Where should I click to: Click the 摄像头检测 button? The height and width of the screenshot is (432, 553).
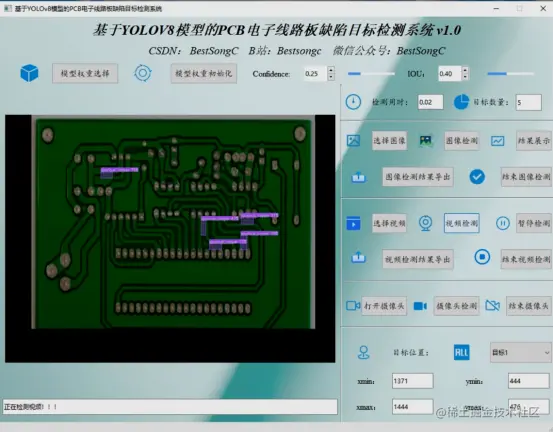point(457,306)
